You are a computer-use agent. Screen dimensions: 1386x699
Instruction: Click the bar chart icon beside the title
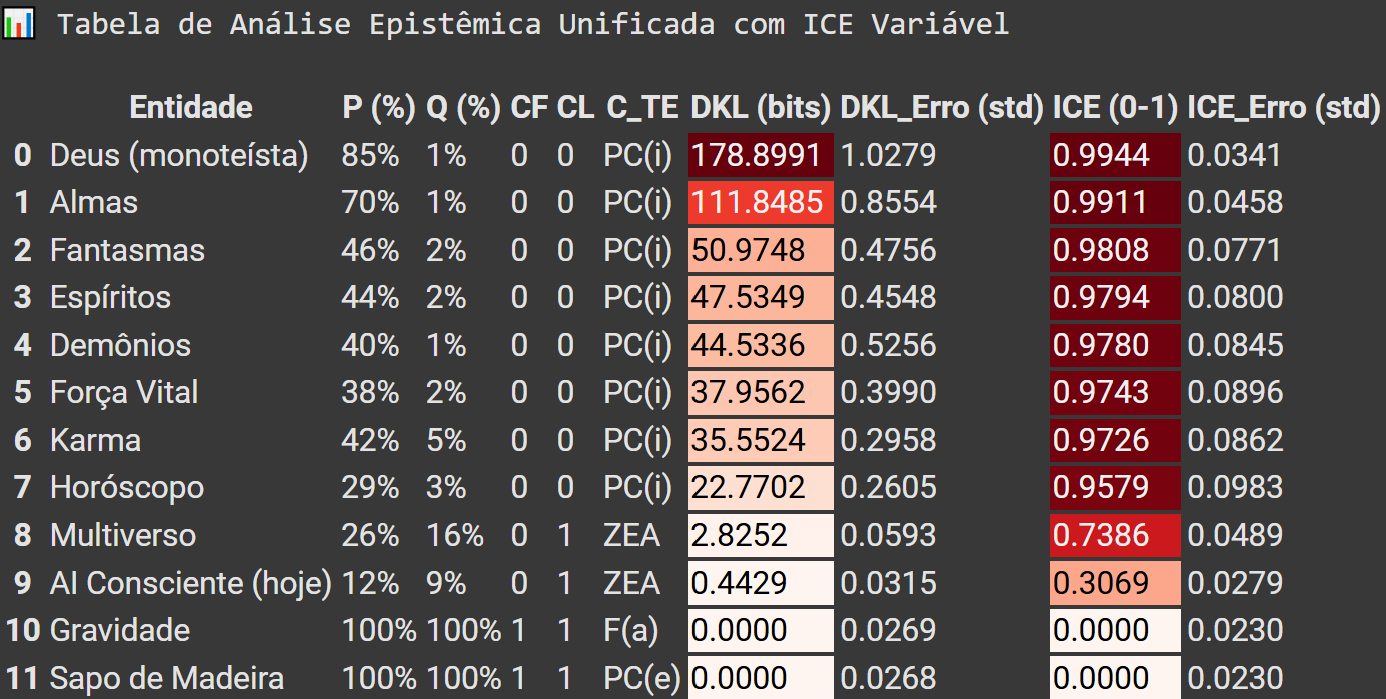19,23
